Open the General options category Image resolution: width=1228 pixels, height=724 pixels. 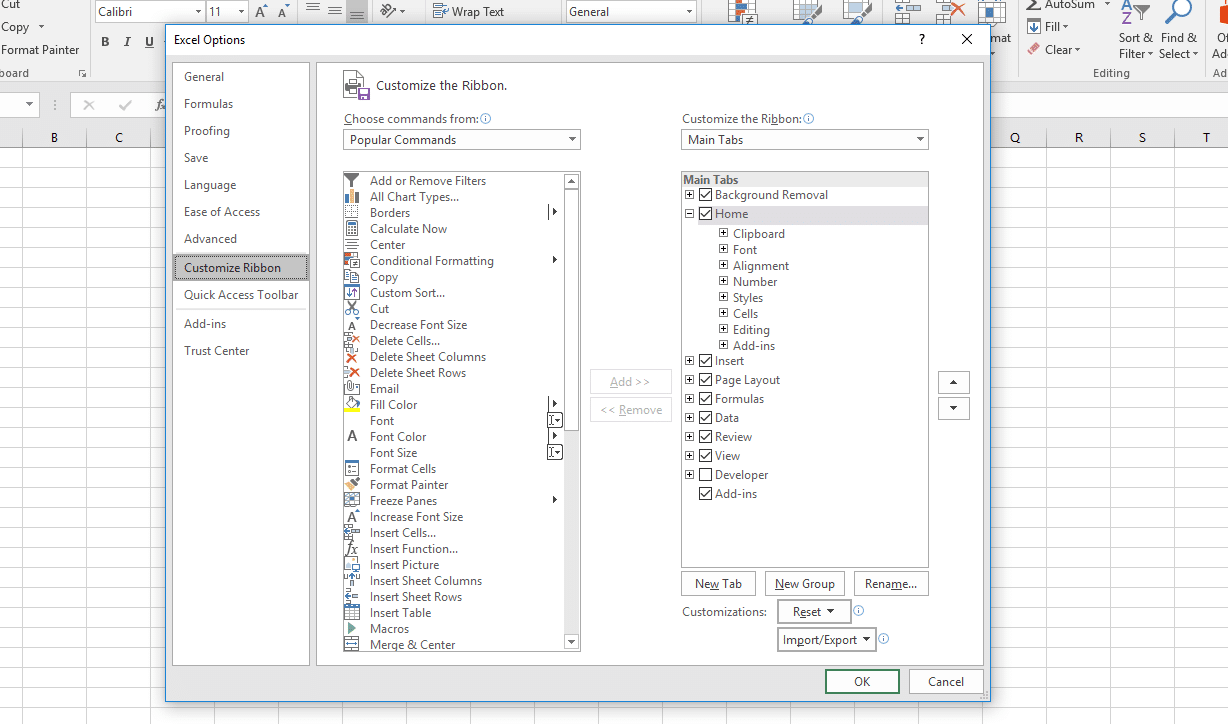pyautogui.click(x=204, y=77)
